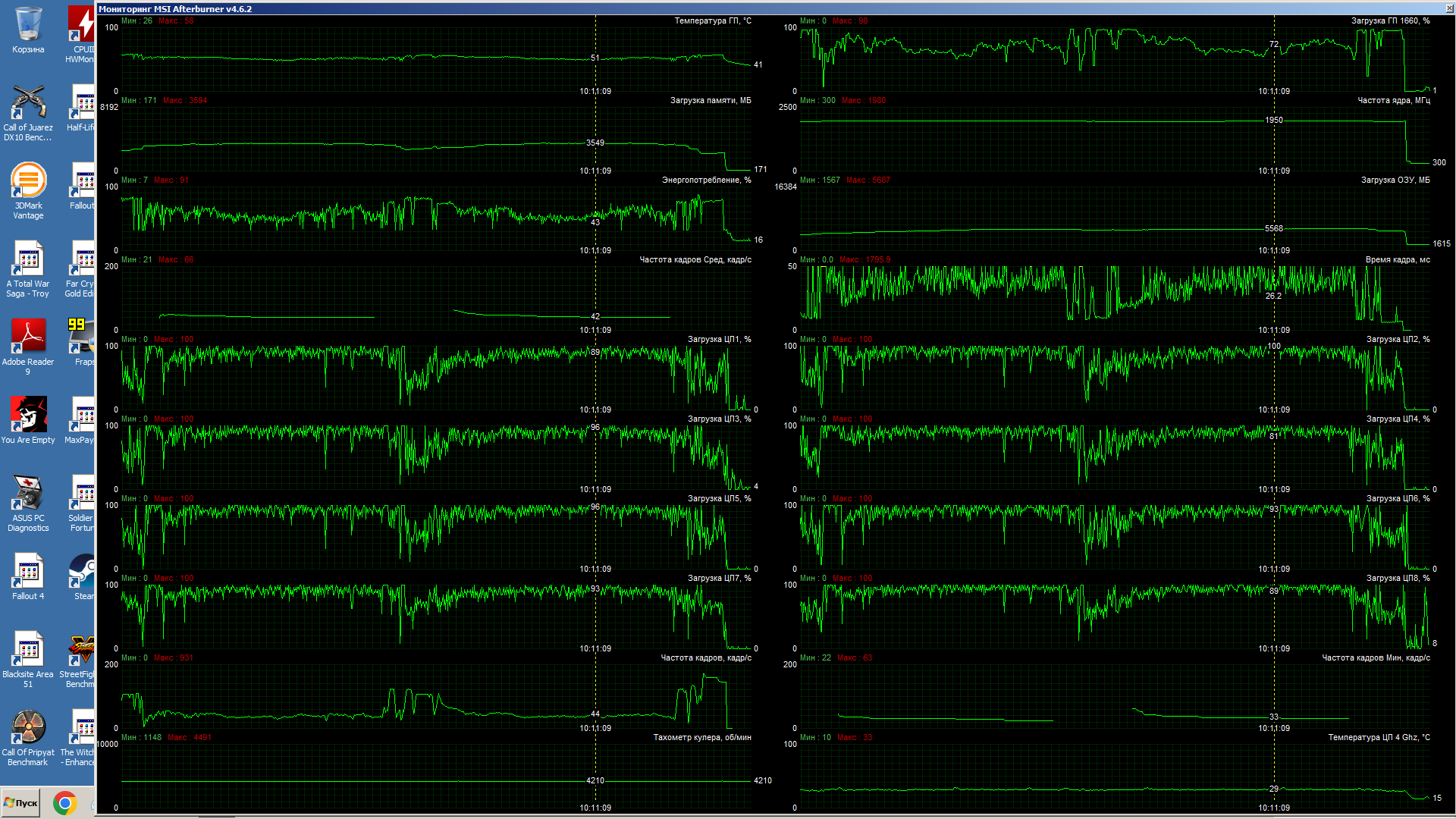Viewport: 1456px width, 819px height.
Task: Open Fallout 4 desktop shortcut
Action: (28, 573)
